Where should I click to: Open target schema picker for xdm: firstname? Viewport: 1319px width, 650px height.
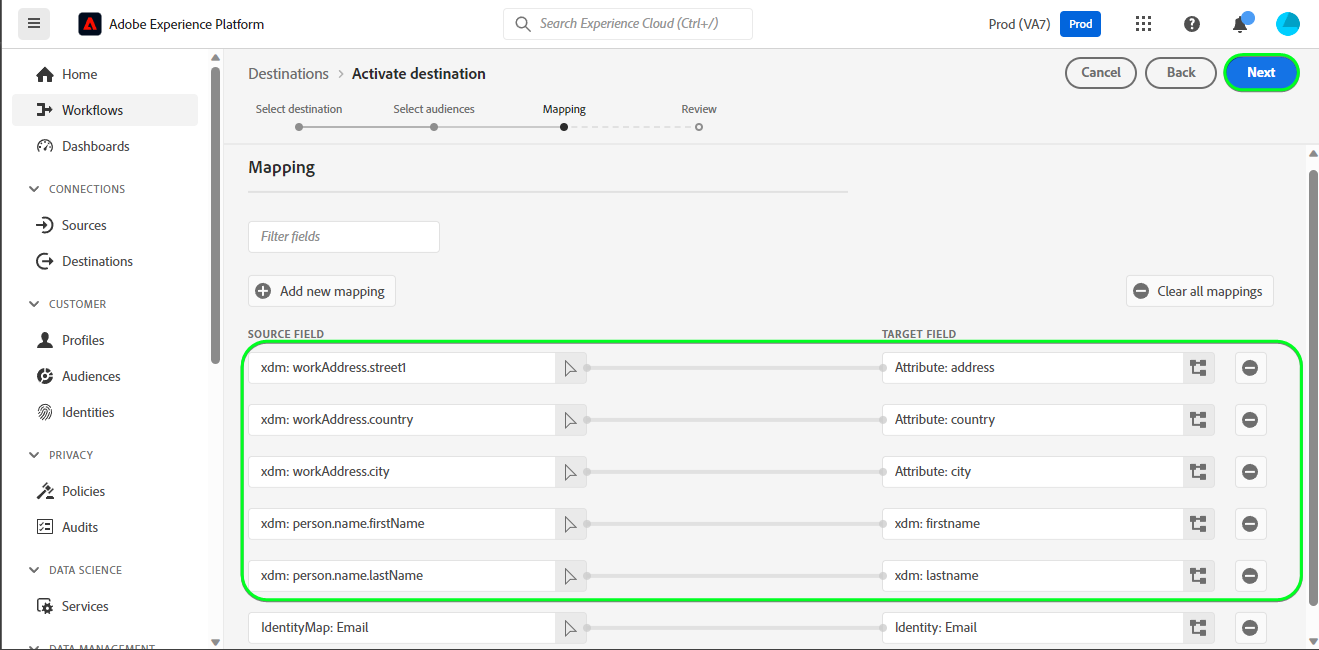pyautogui.click(x=1198, y=524)
